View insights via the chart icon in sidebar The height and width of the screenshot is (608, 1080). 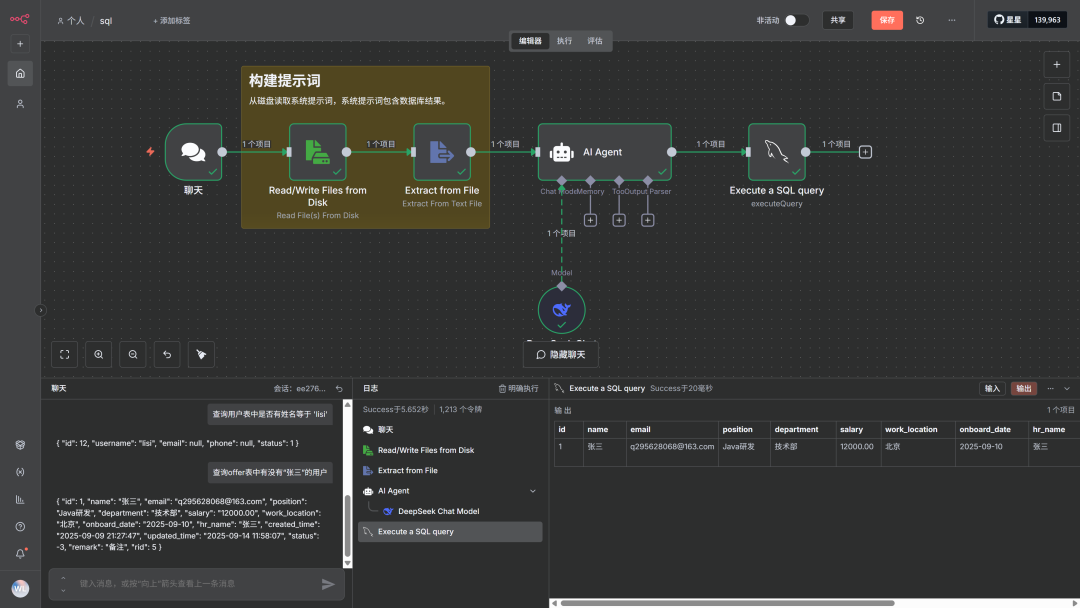pos(20,498)
